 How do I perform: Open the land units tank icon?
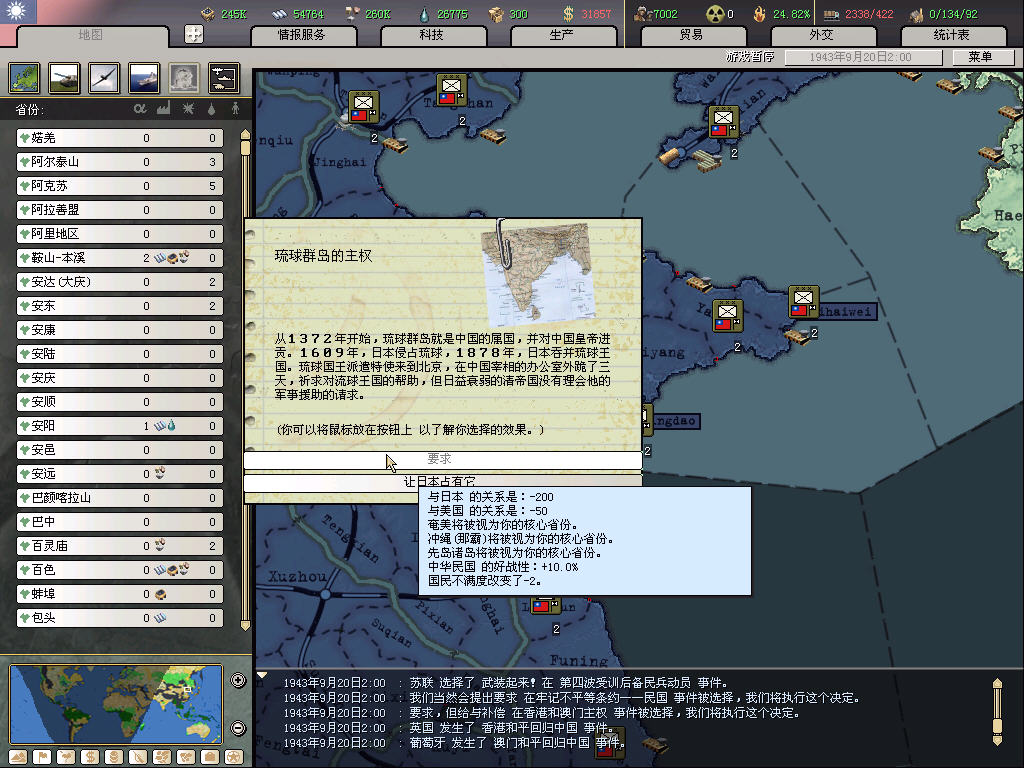click(x=65, y=78)
